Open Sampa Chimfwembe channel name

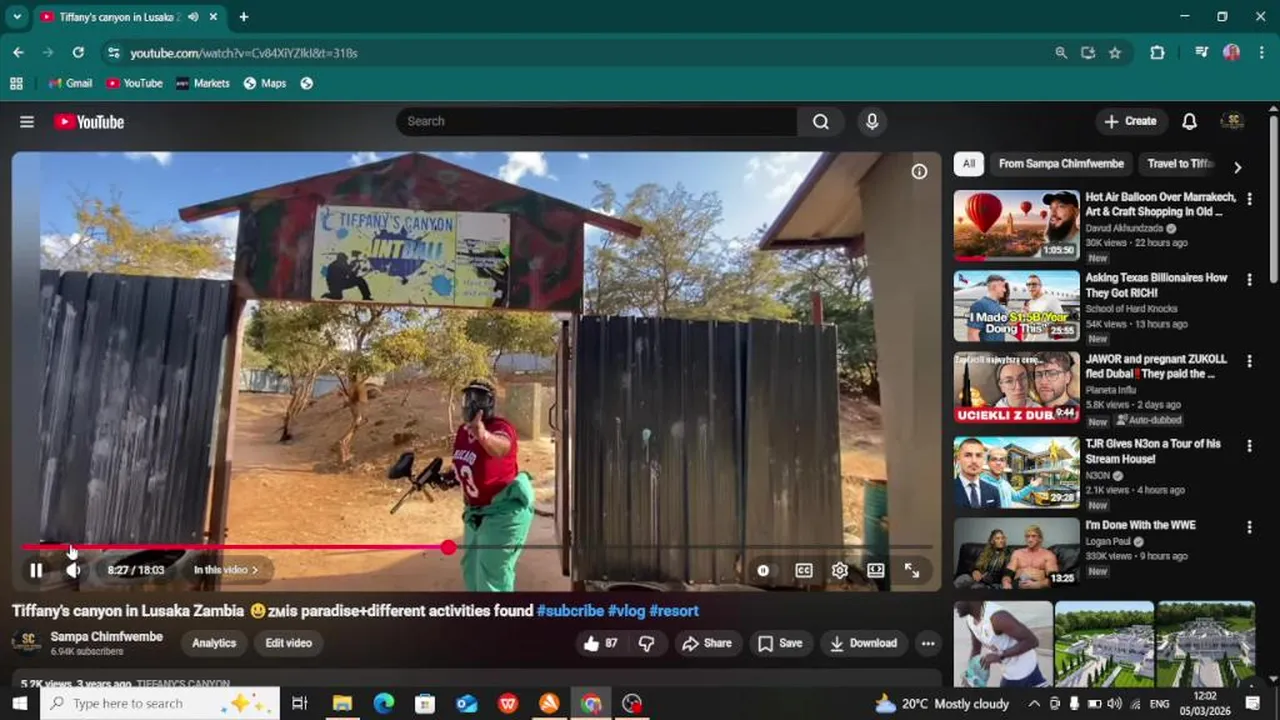coord(106,637)
